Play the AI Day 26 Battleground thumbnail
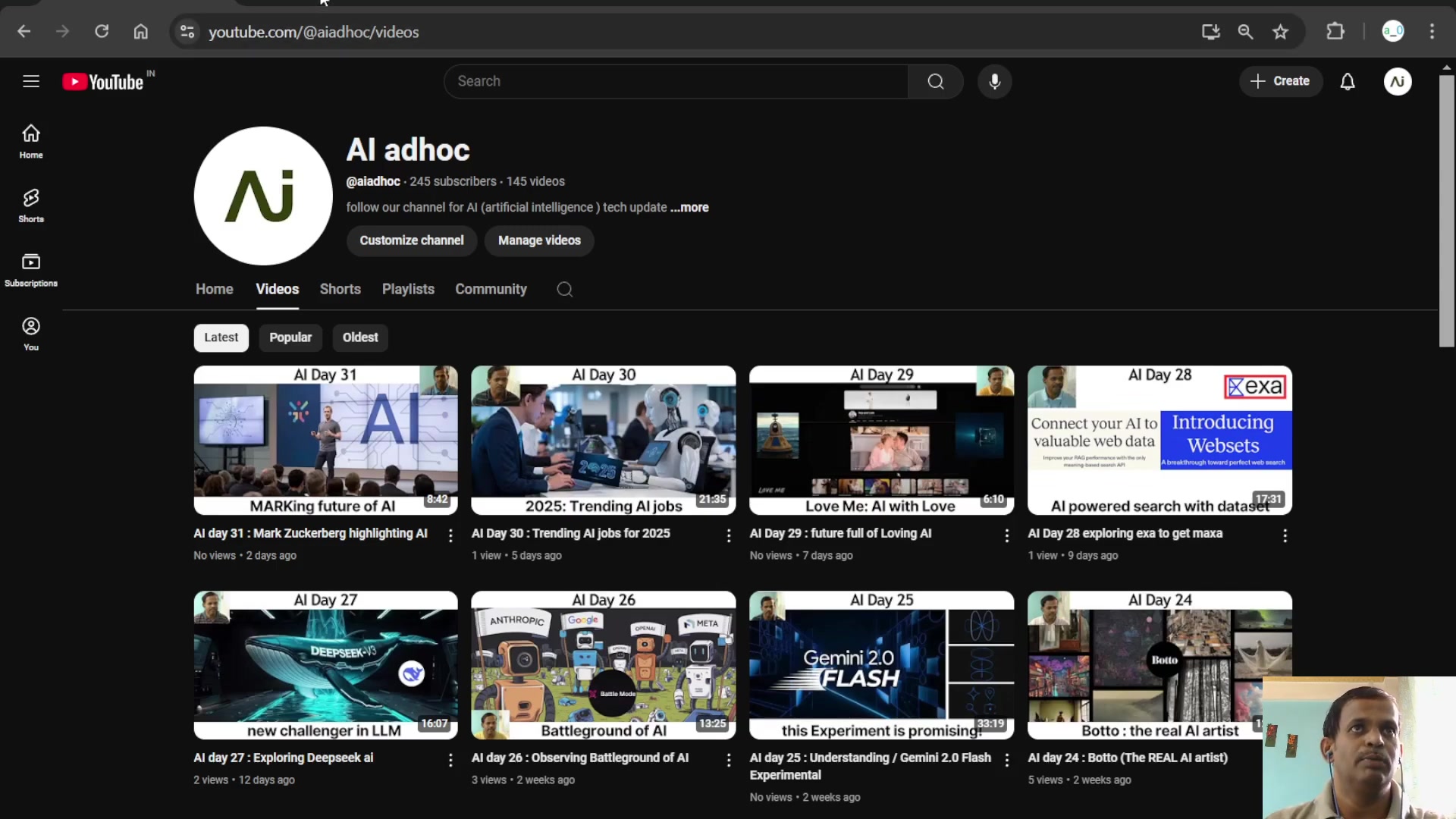 [604, 665]
